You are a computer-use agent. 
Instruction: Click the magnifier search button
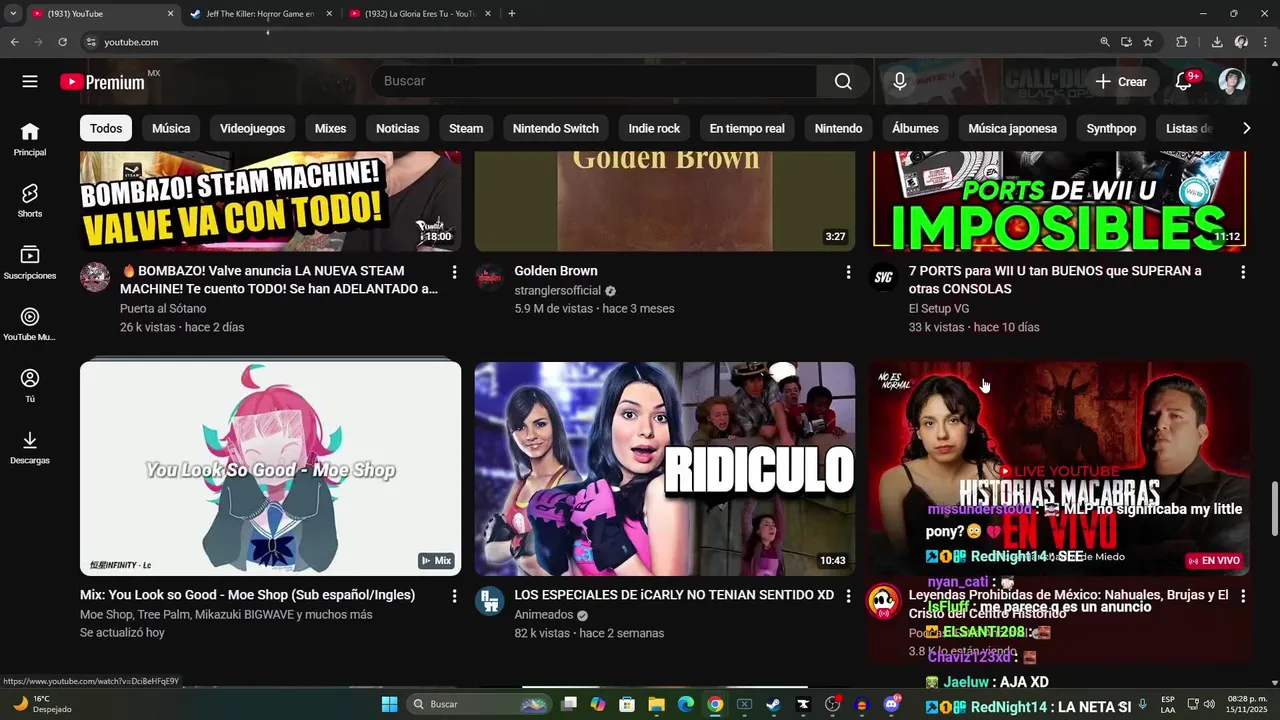click(843, 81)
